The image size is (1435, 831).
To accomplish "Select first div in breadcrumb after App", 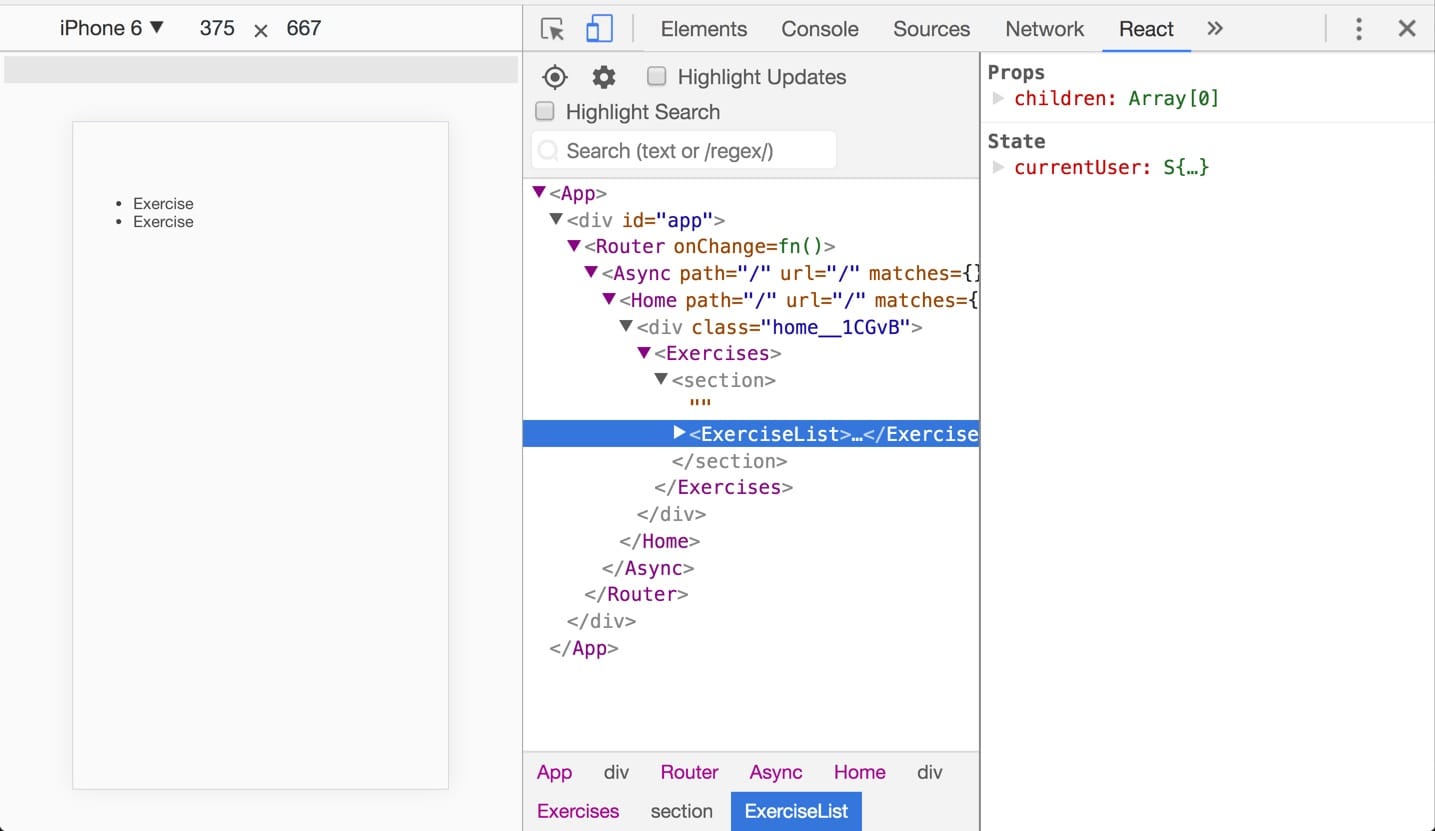I will click(x=617, y=772).
